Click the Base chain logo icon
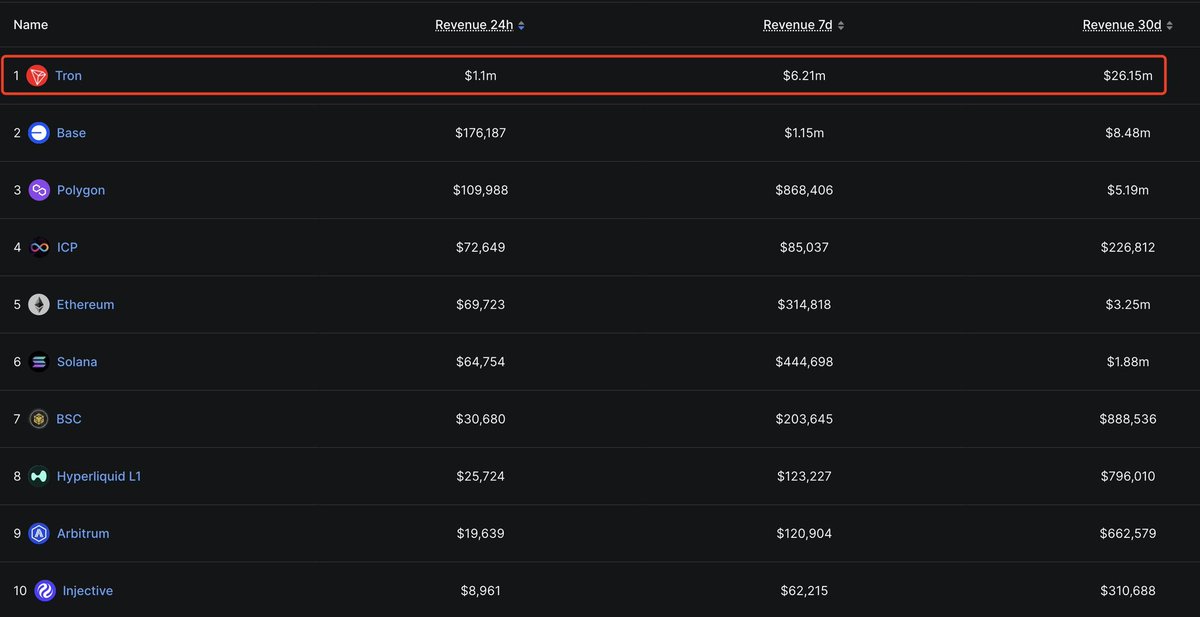The height and width of the screenshot is (617, 1200). point(39,133)
